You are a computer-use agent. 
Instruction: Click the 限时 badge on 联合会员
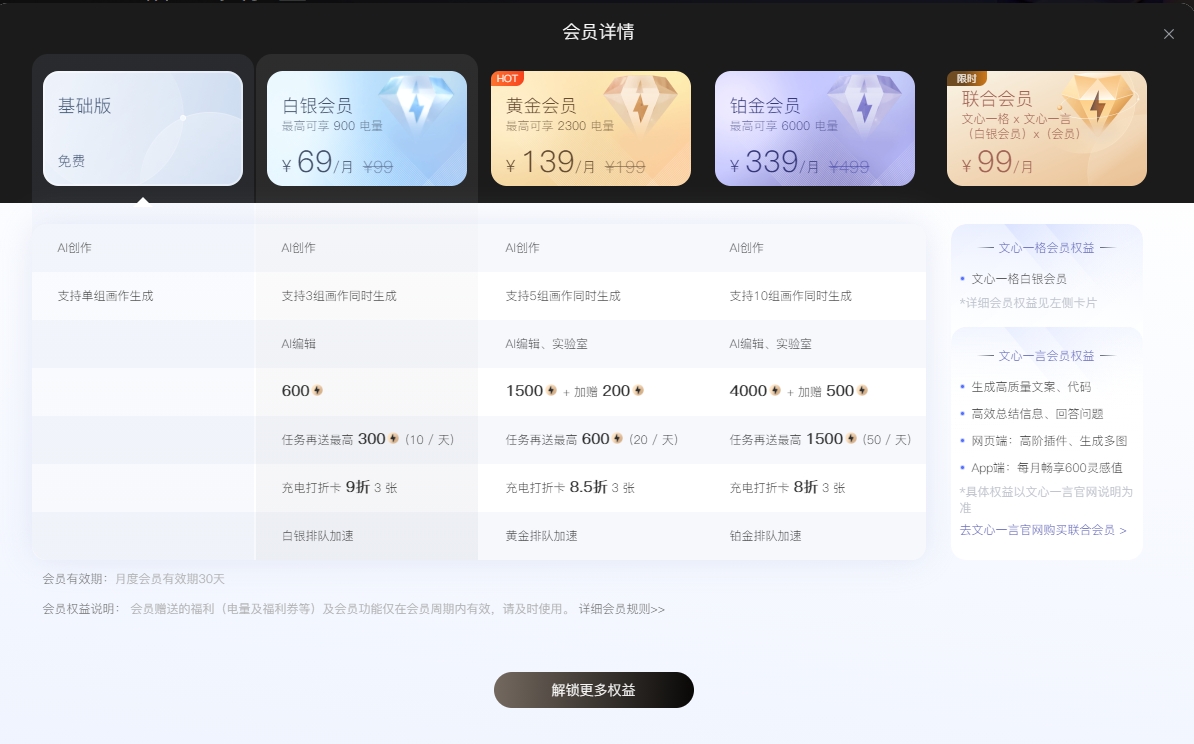(966, 78)
